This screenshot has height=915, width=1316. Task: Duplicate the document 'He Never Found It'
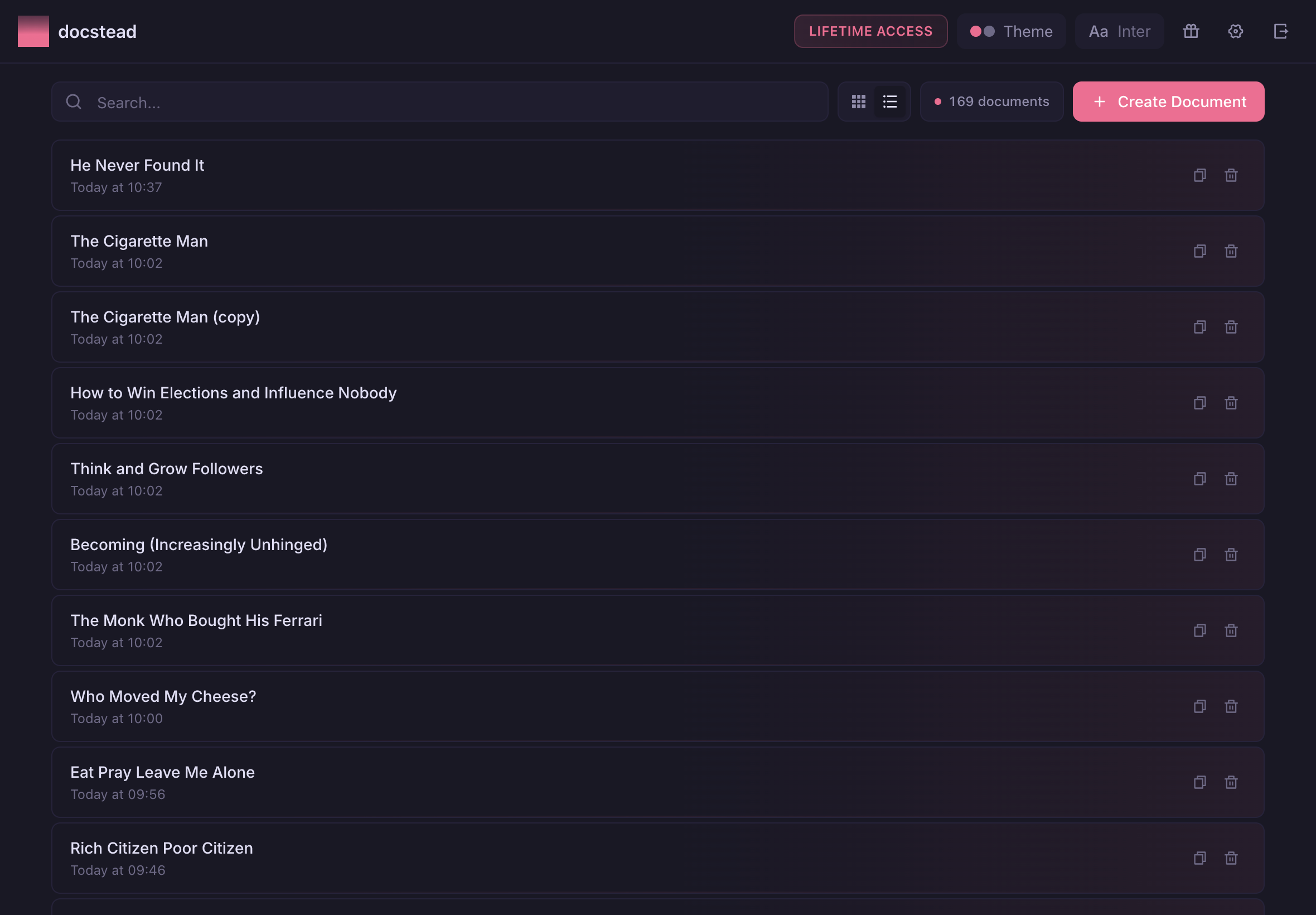(1199, 175)
